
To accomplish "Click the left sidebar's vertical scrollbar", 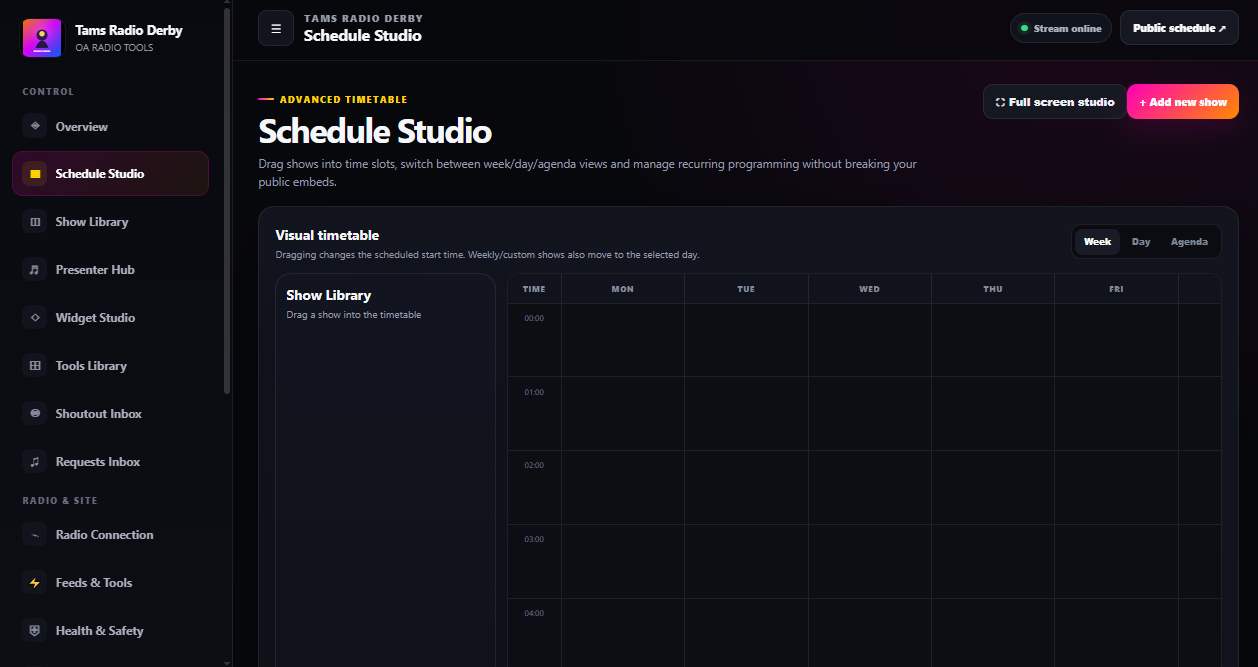I will tap(227, 200).
